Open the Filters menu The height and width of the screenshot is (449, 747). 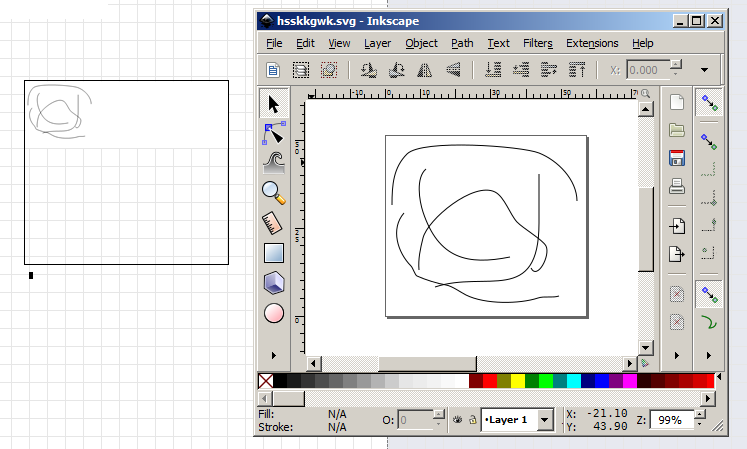[x=537, y=43]
